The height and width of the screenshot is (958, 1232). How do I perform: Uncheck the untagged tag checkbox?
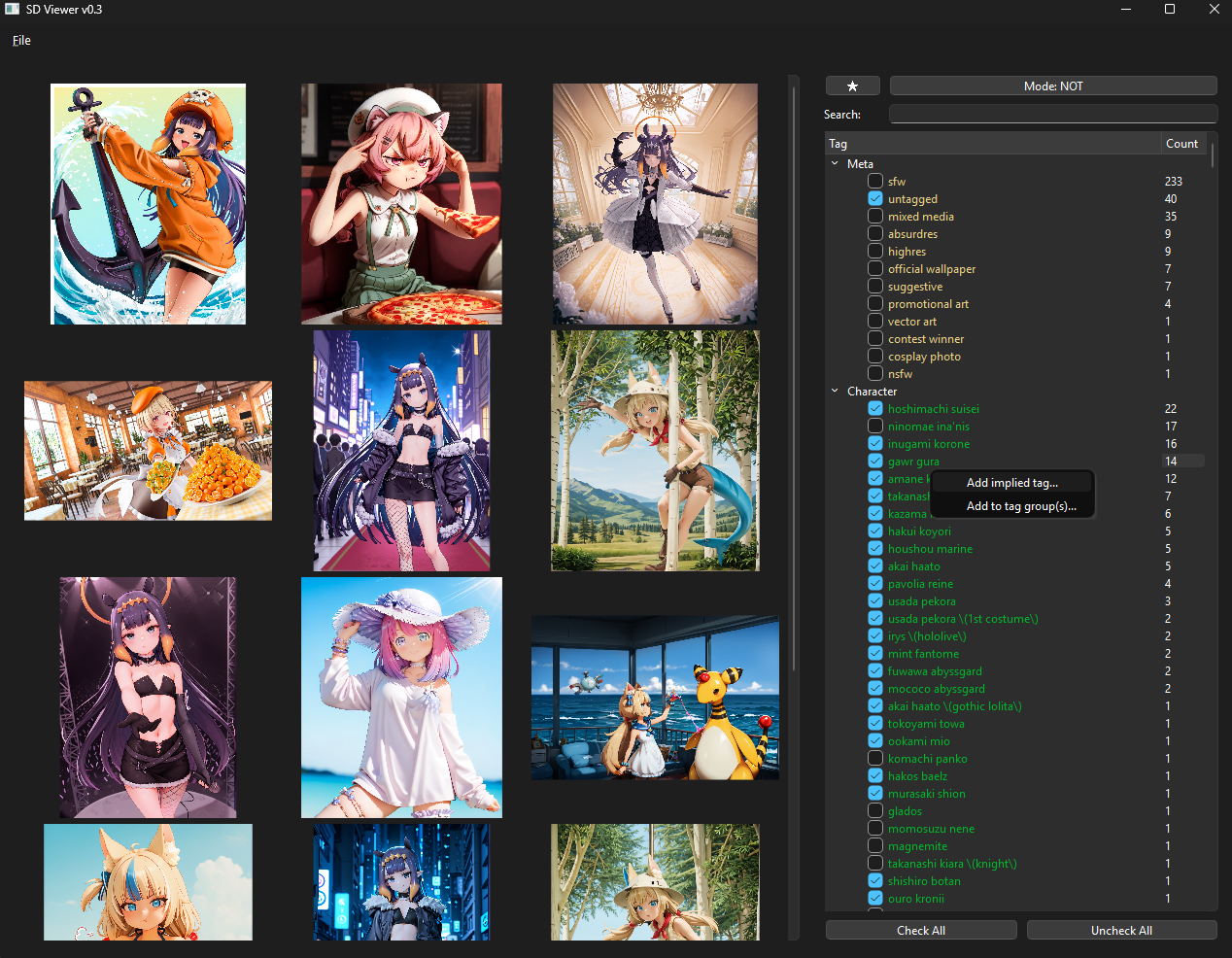coord(875,199)
